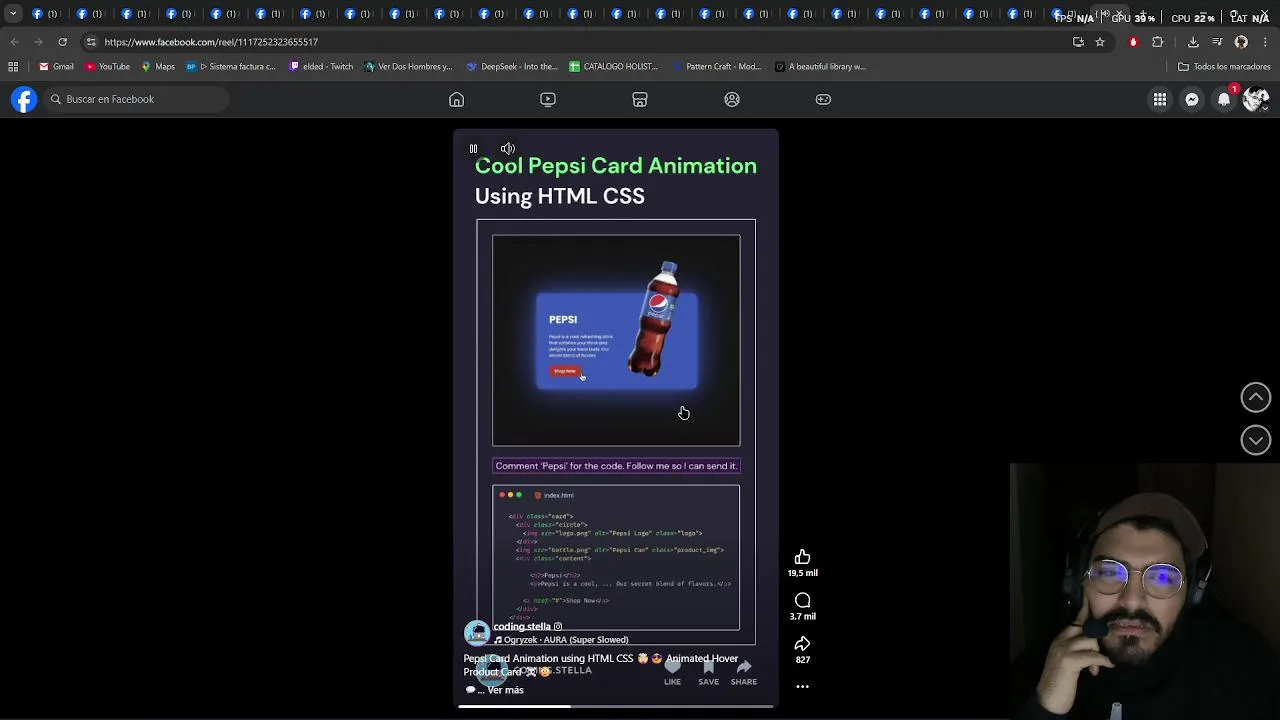Open the A beautiful library bookmark
Screen dimensions: 1280x720
pyautogui.click(x=820, y=67)
